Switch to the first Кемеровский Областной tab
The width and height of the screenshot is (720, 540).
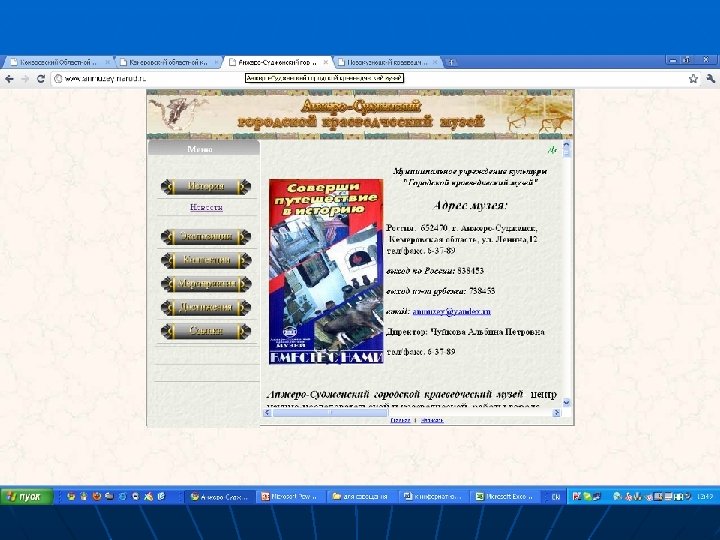58,62
